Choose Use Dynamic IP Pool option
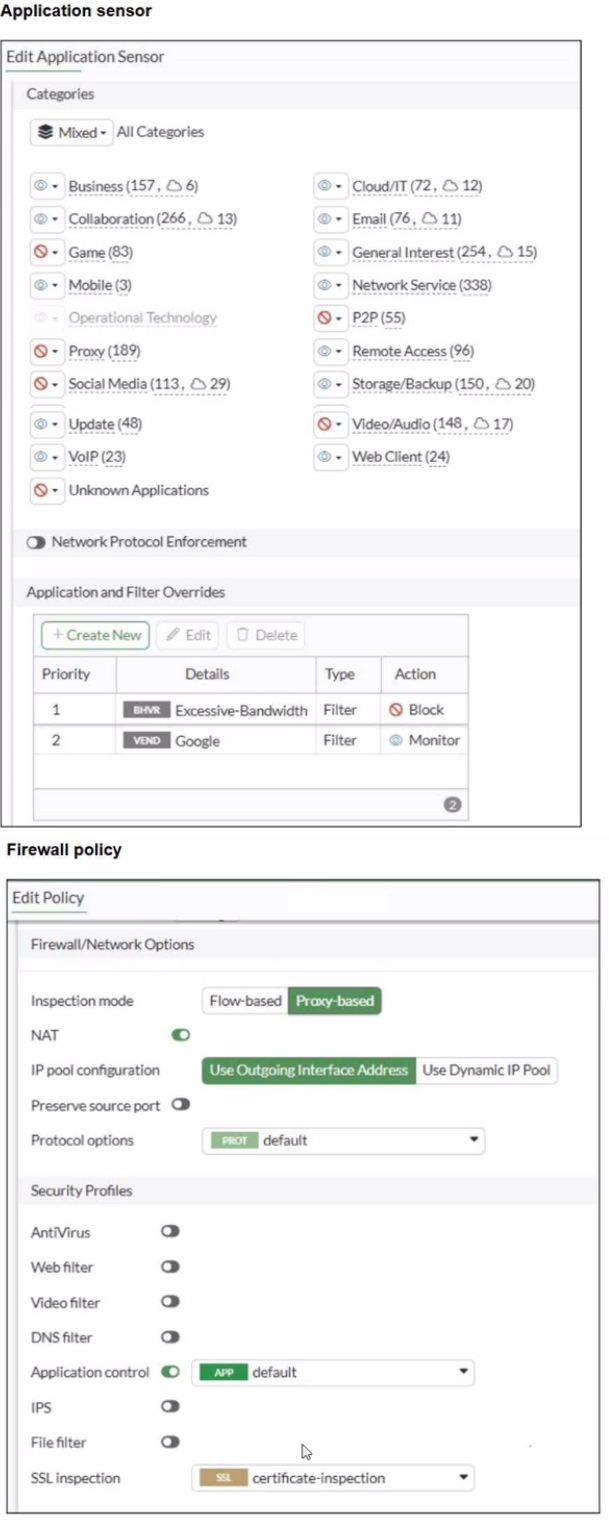609x1523 pixels. click(486, 1070)
